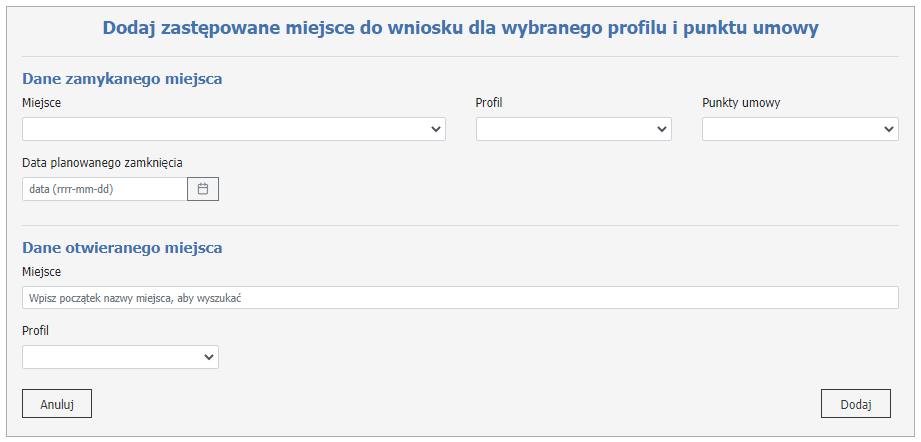The image size is (921, 442).
Task: Open the Punkty umowy dropdown
Action: (x=799, y=129)
